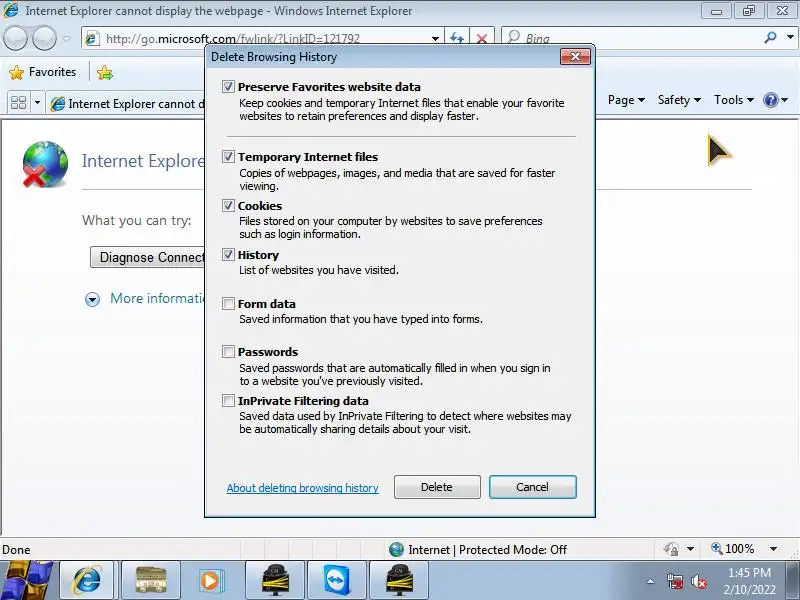The image size is (800, 600).
Task: Open privacy icon dropdown arrow in status bar
Action: click(690, 549)
